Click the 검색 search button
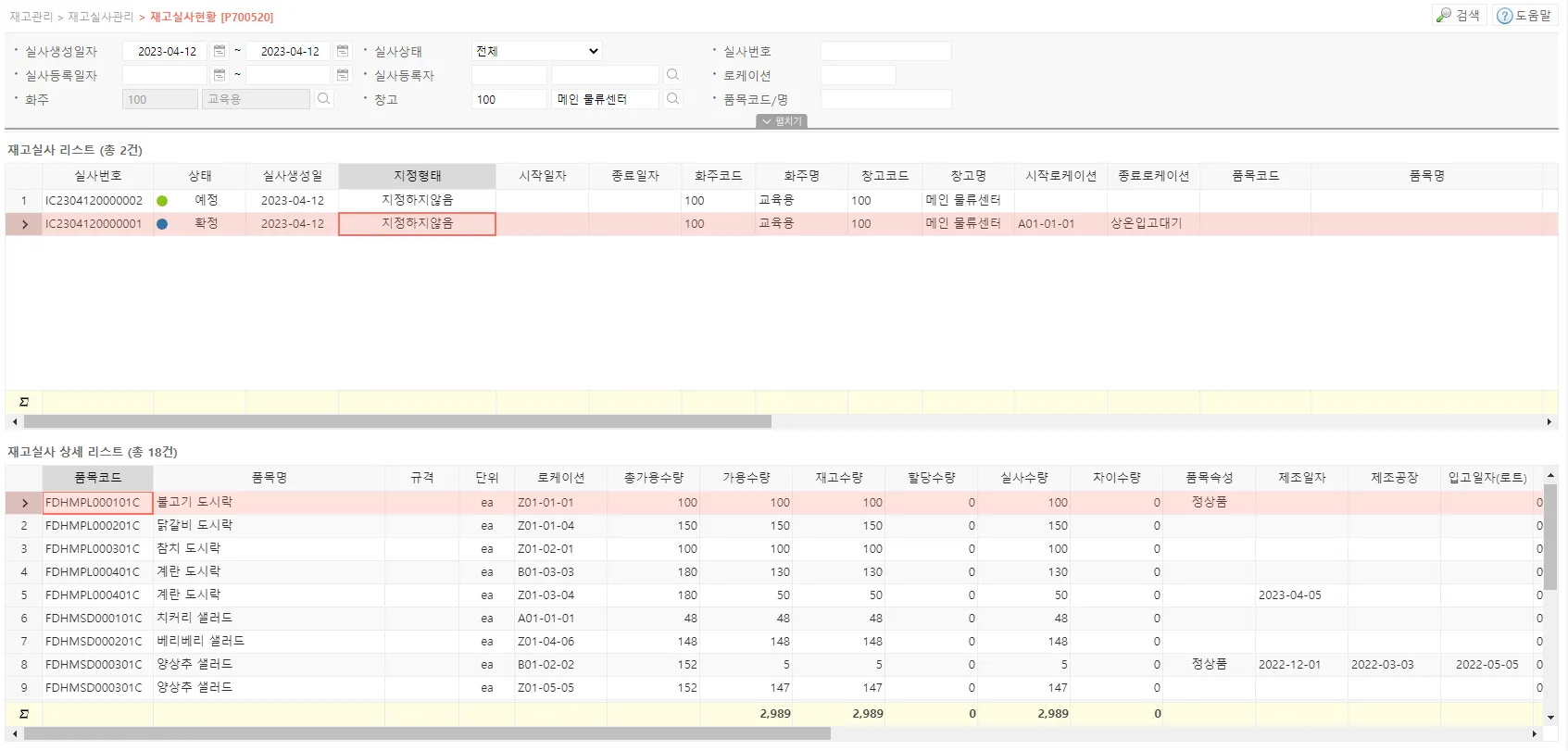 click(1460, 16)
